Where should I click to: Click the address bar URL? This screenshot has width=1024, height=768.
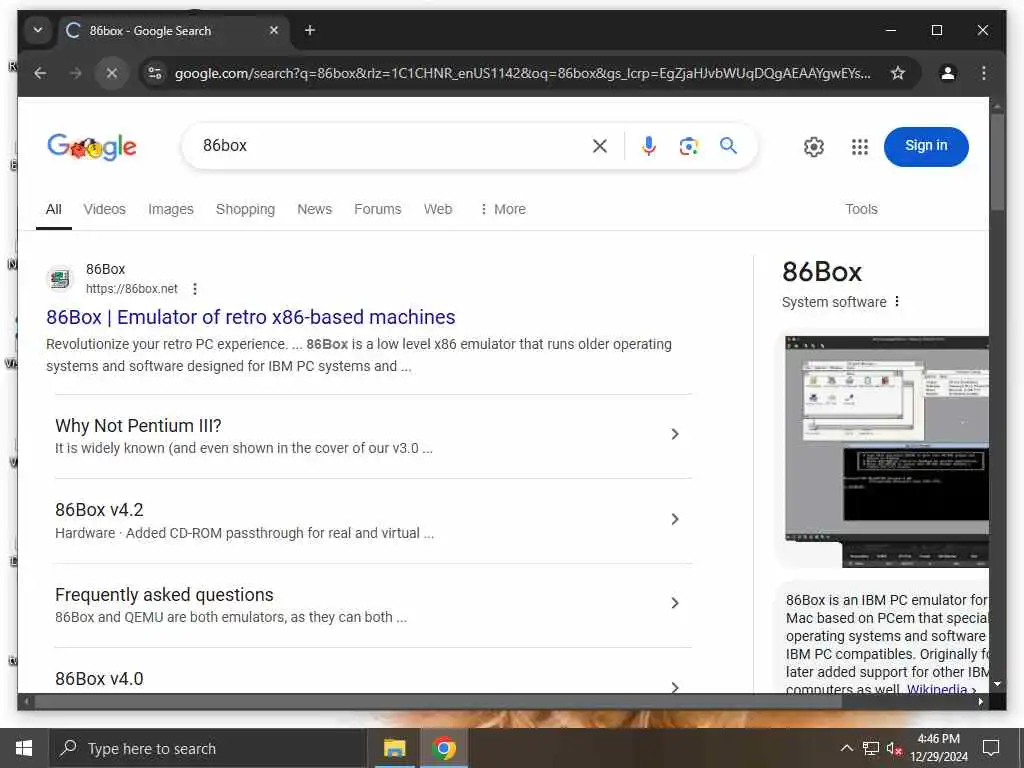pos(522,73)
